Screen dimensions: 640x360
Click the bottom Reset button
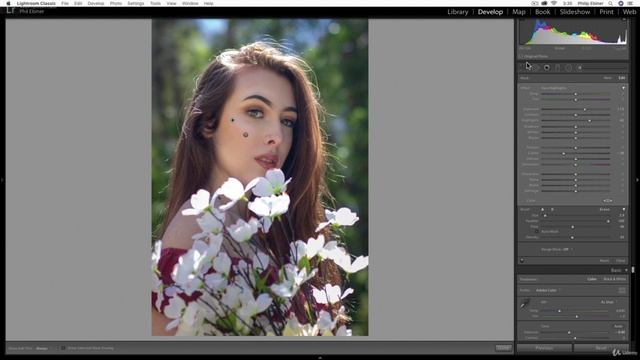(601, 348)
